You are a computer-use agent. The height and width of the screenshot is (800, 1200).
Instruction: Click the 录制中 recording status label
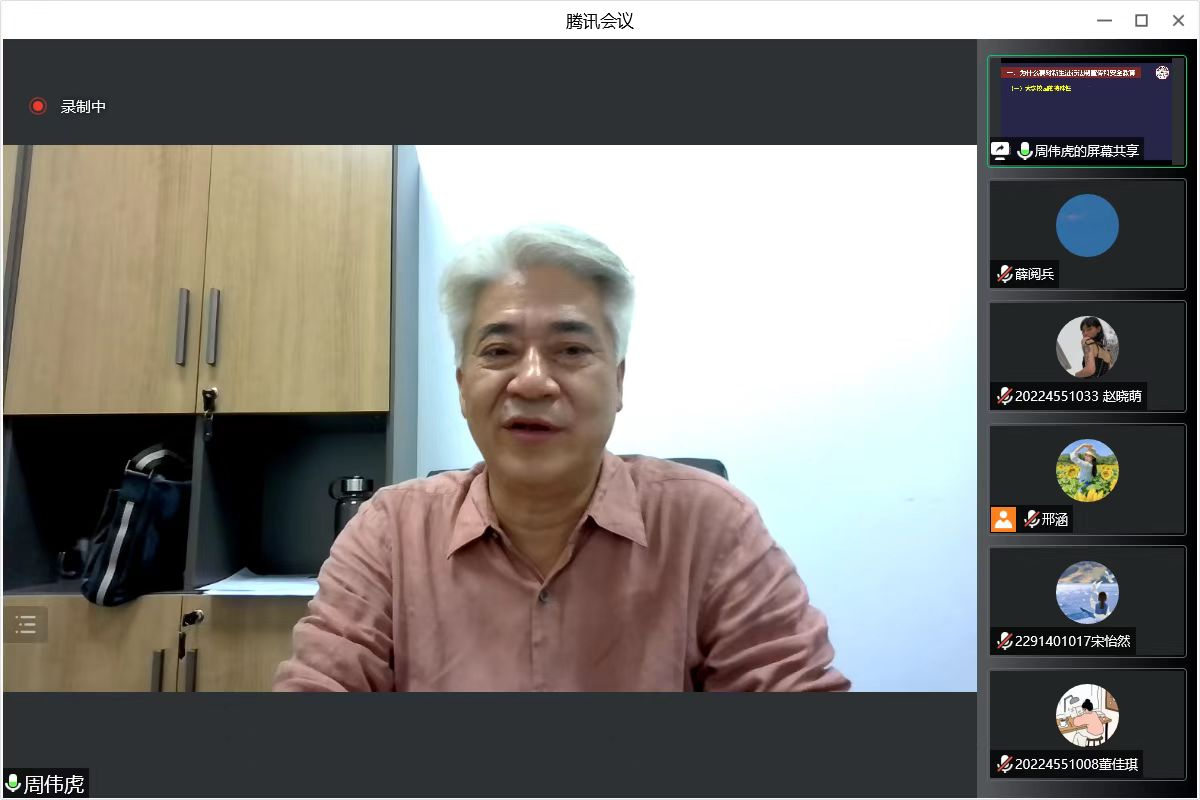coord(83,106)
